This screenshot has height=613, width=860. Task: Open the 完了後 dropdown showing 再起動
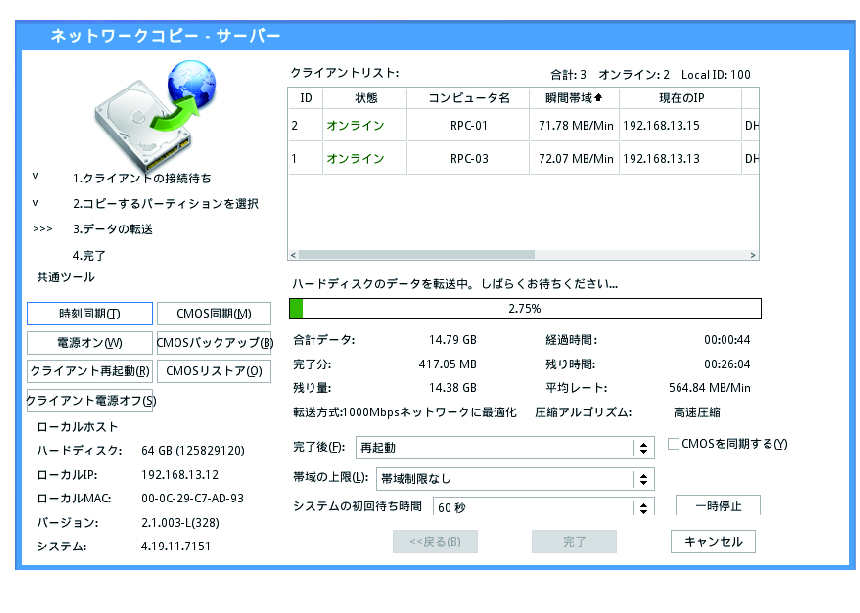pos(505,448)
